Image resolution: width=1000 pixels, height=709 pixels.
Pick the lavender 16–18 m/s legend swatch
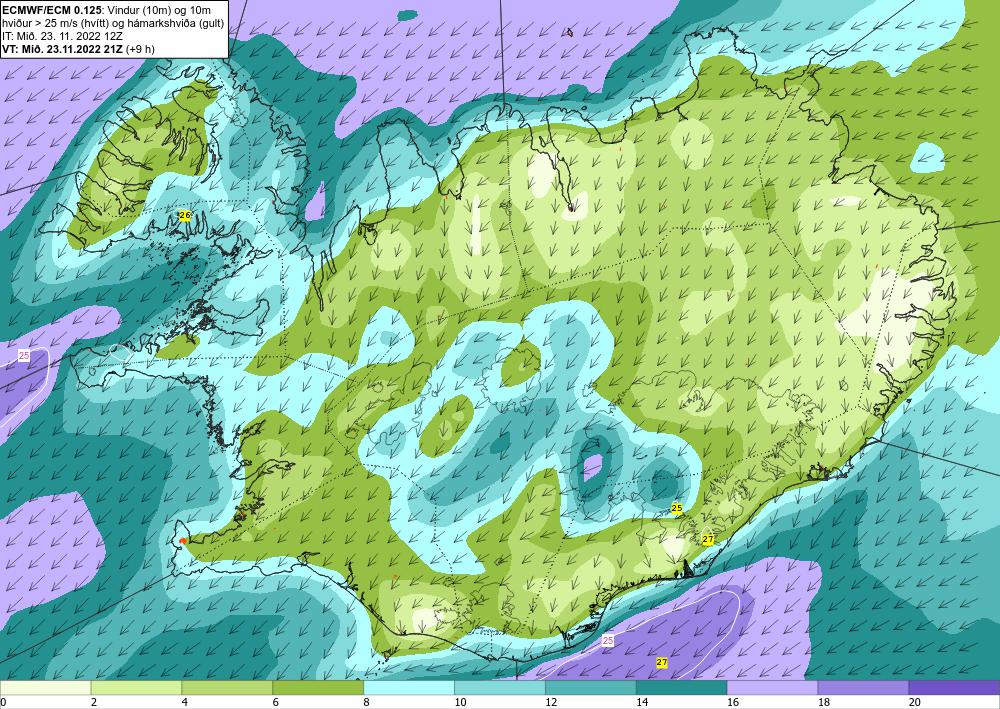coord(772,688)
